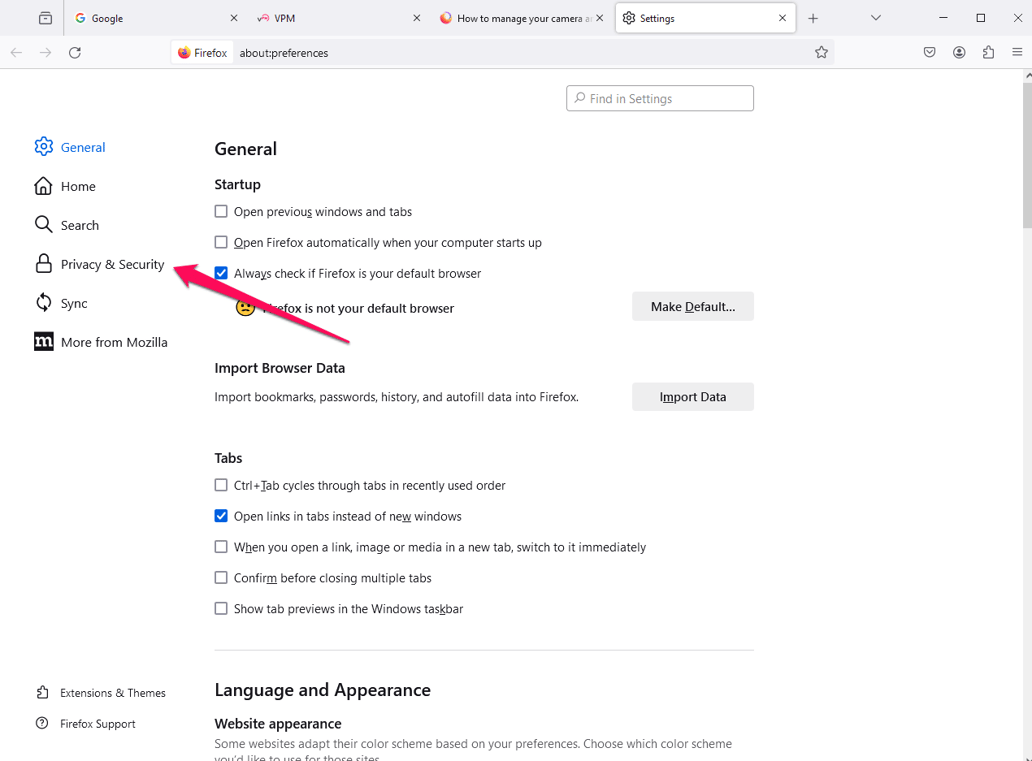
Task: Reload the current page
Action: click(75, 52)
